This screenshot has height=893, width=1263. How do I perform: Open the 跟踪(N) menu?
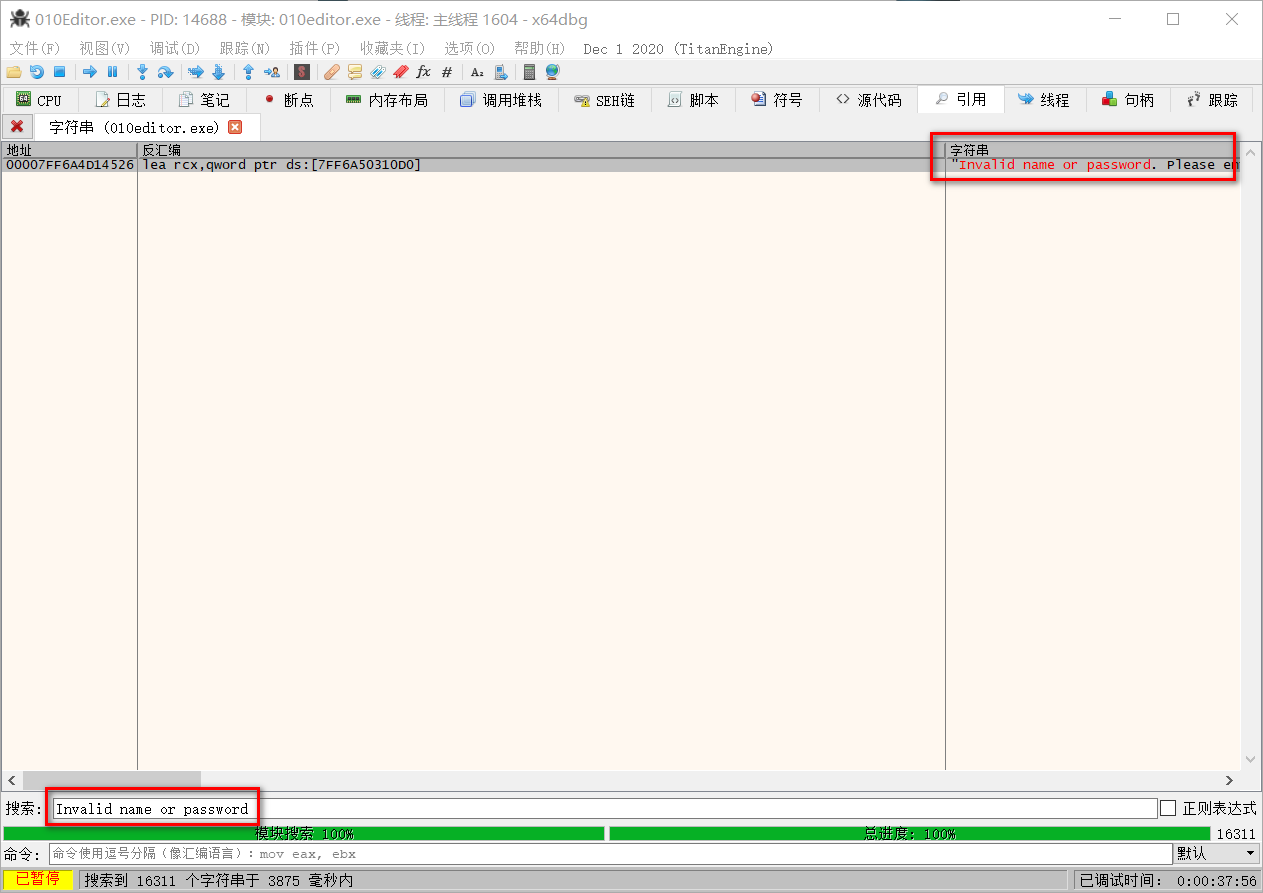pyautogui.click(x=245, y=48)
